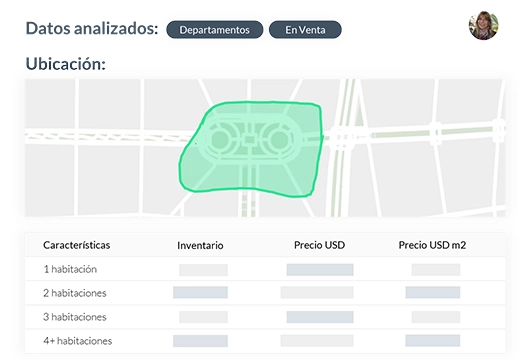The image size is (532, 360).
Task: Click the Departamentos filter pill
Action: click(x=214, y=30)
